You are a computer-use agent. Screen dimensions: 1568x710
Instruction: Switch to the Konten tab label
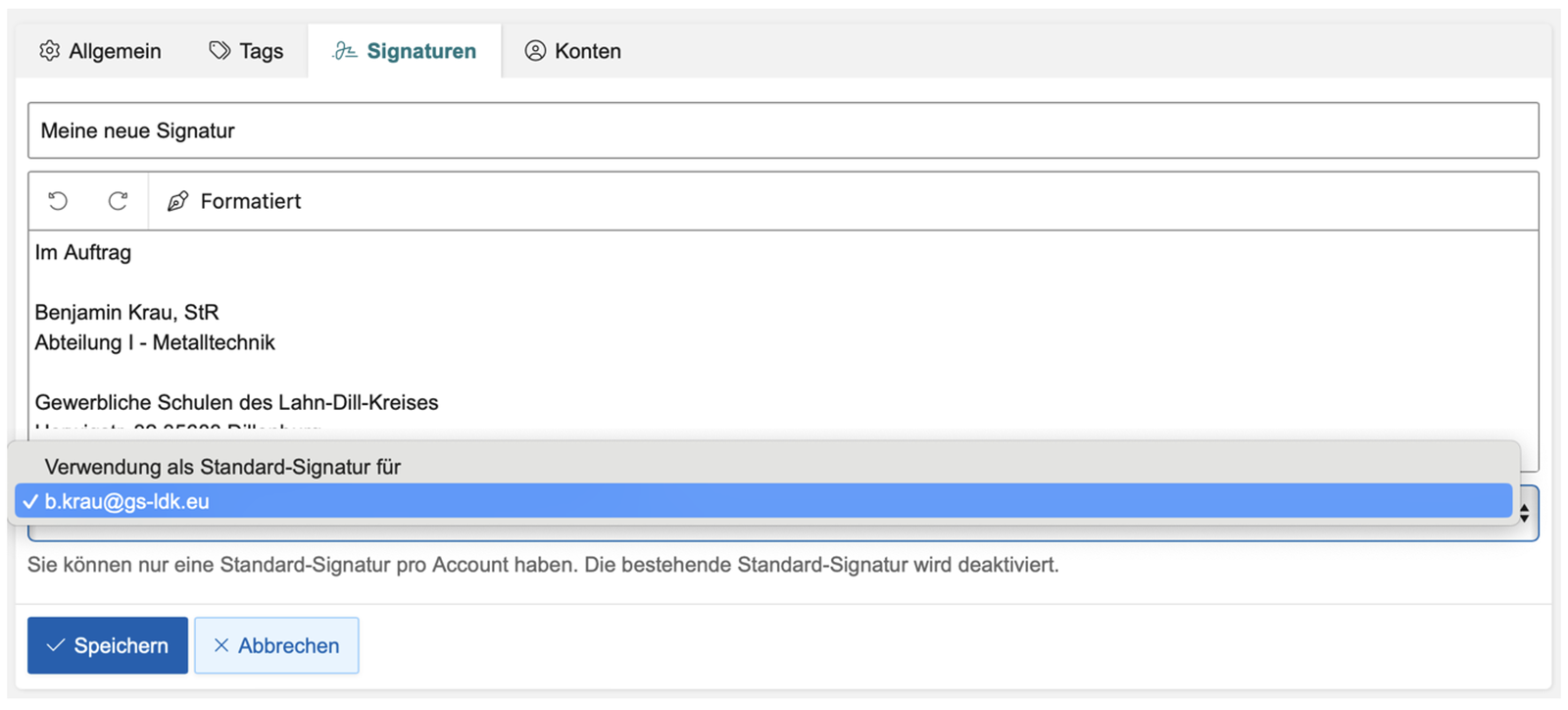(x=587, y=51)
